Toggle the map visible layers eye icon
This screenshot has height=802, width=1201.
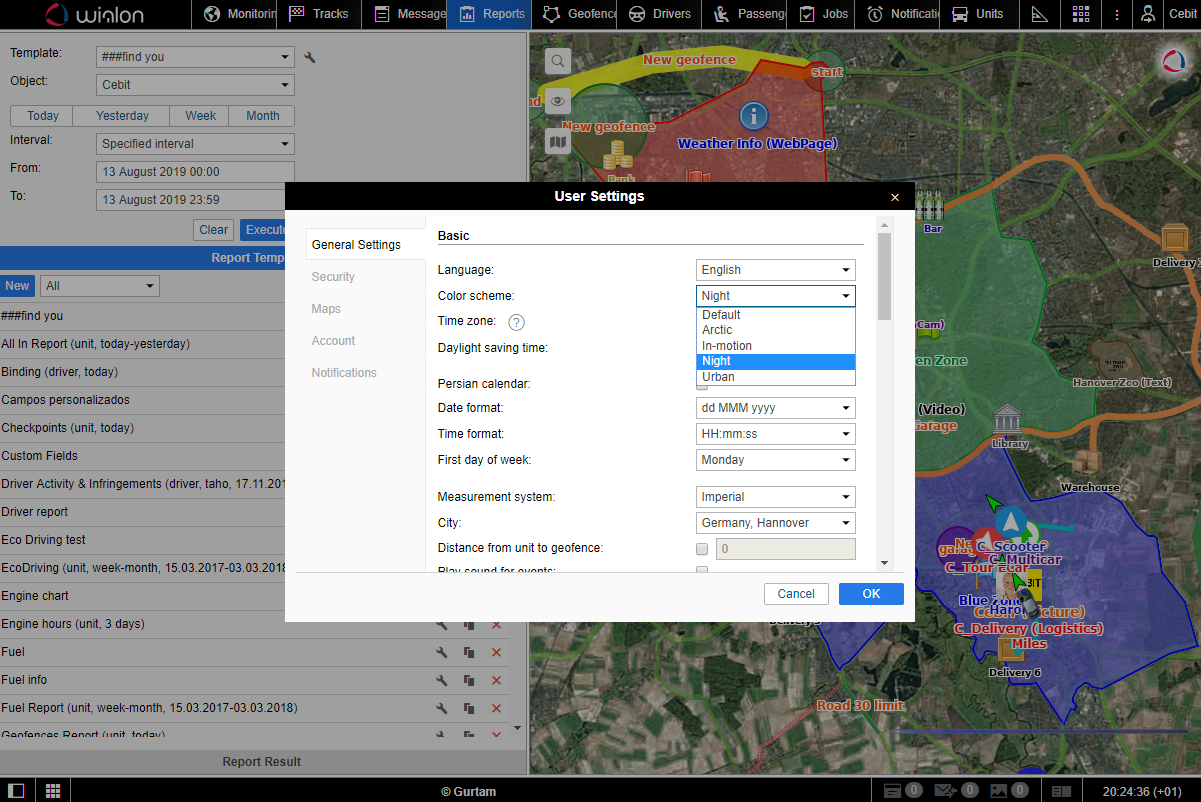557,101
